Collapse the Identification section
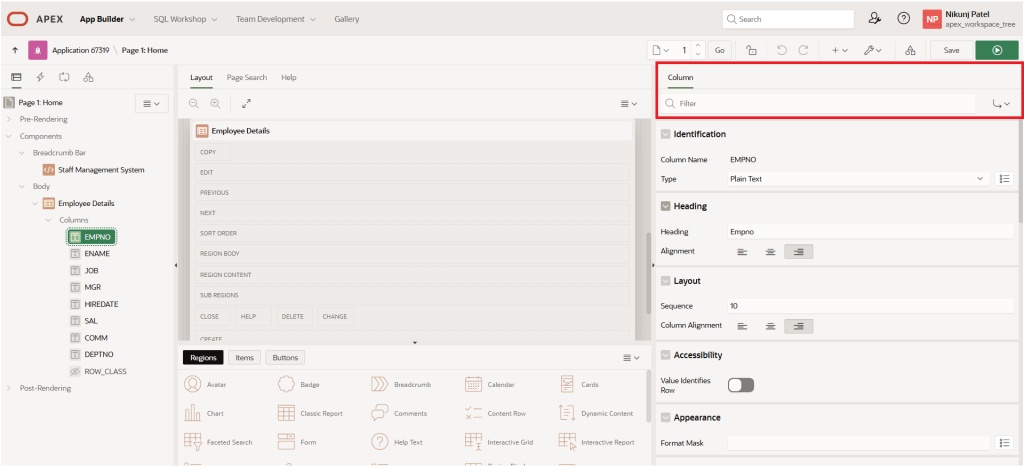The image size is (1024, 467). (665, 134)
